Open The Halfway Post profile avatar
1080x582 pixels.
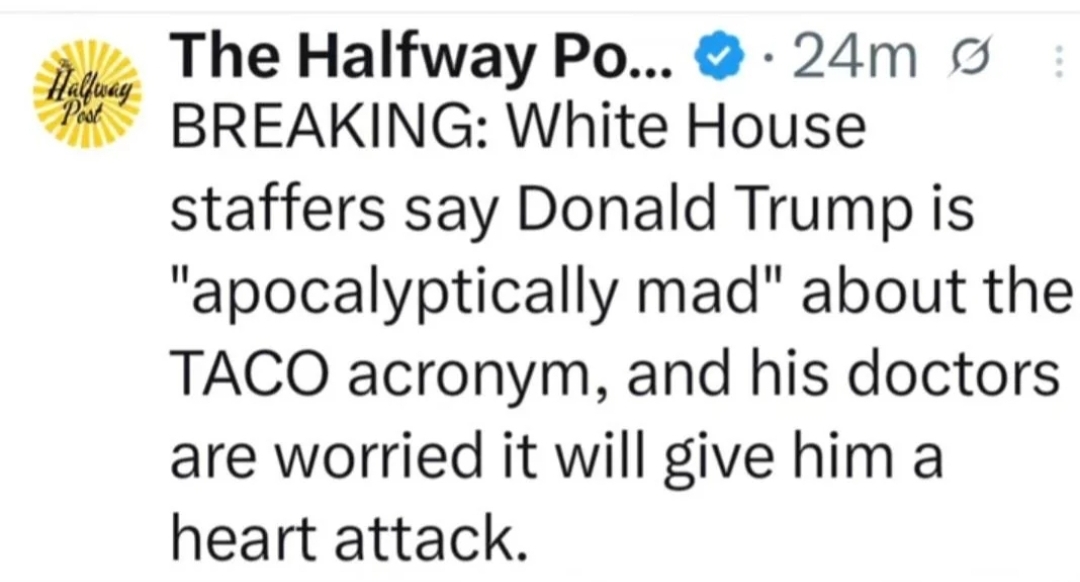pyautogui.click(x=87, y=94)
